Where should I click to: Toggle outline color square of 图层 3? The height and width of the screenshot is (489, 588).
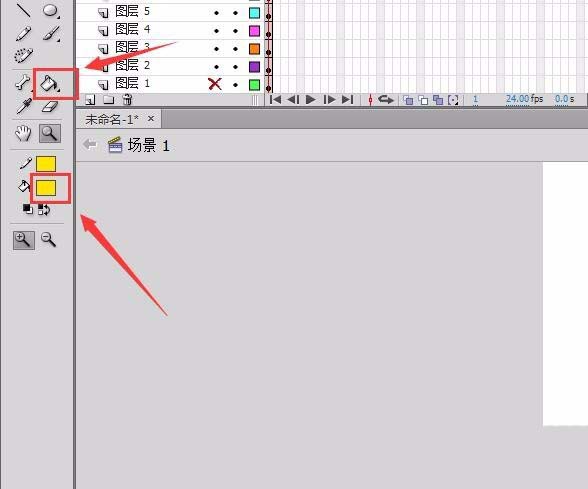(255, 49)
